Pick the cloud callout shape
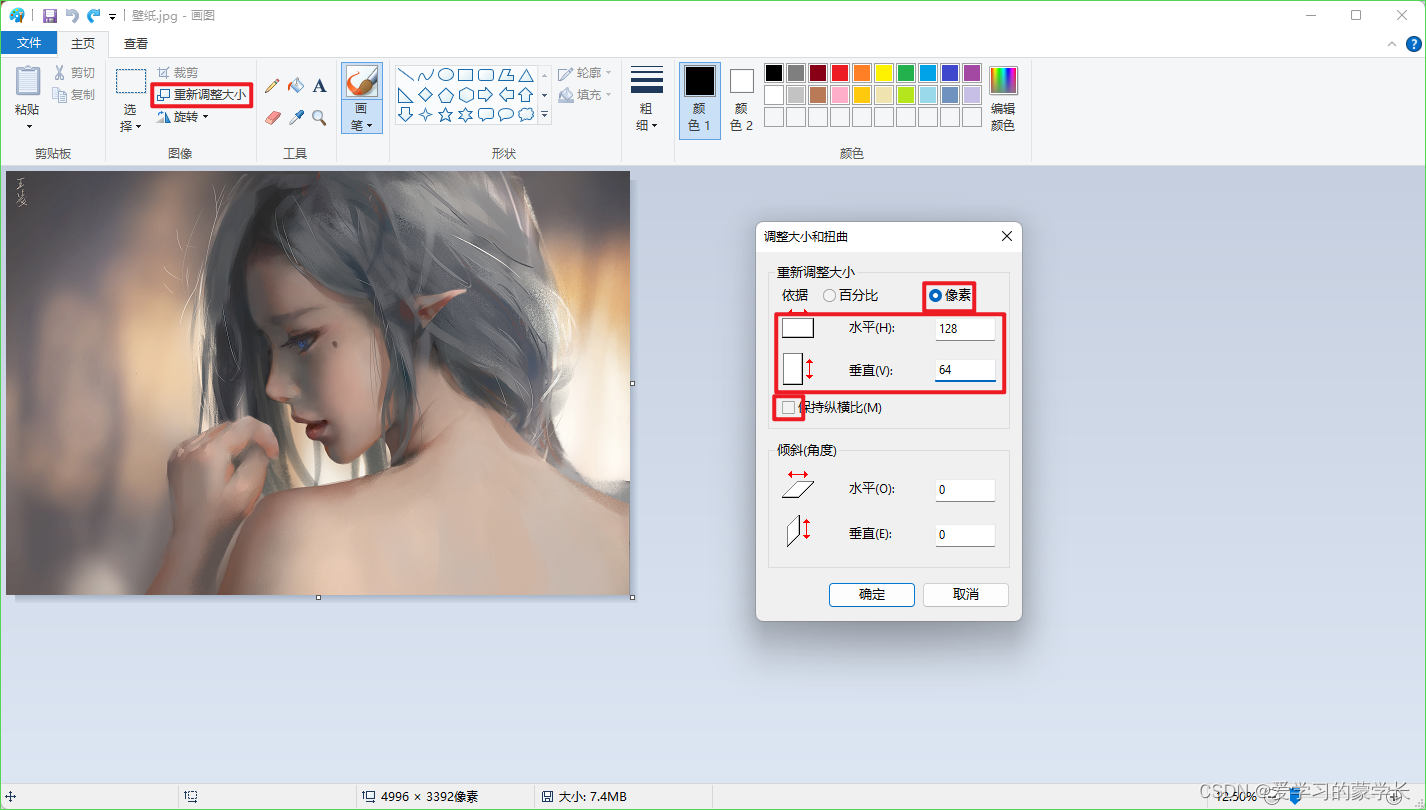Screen dimensions: 1426x810 pyautogui.click(x=526, y=115)
